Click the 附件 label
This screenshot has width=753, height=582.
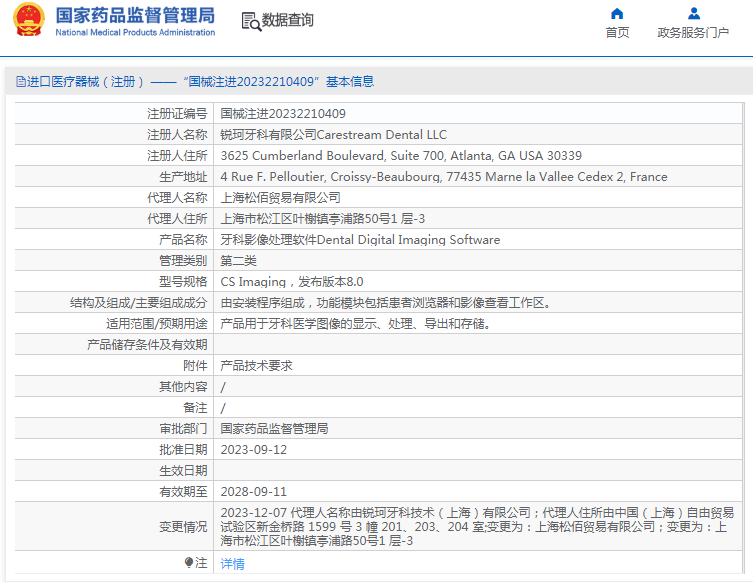(x=195, y=366)
